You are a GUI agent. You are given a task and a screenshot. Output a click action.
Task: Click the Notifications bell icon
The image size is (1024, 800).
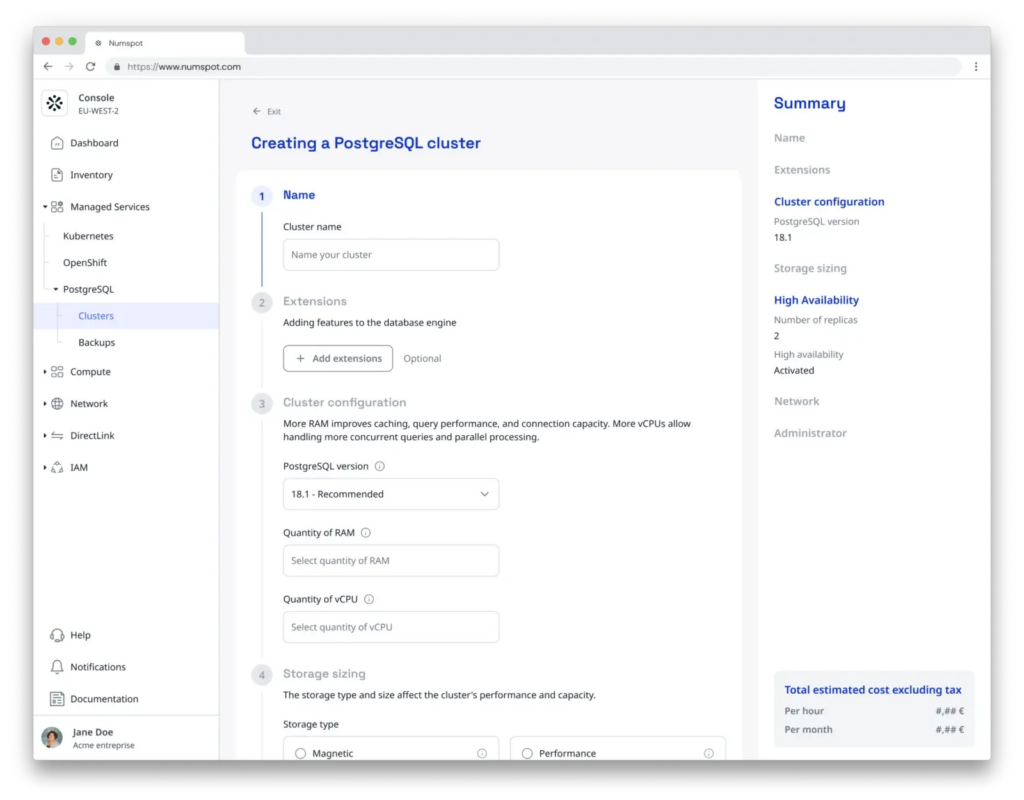click(57, 667)
